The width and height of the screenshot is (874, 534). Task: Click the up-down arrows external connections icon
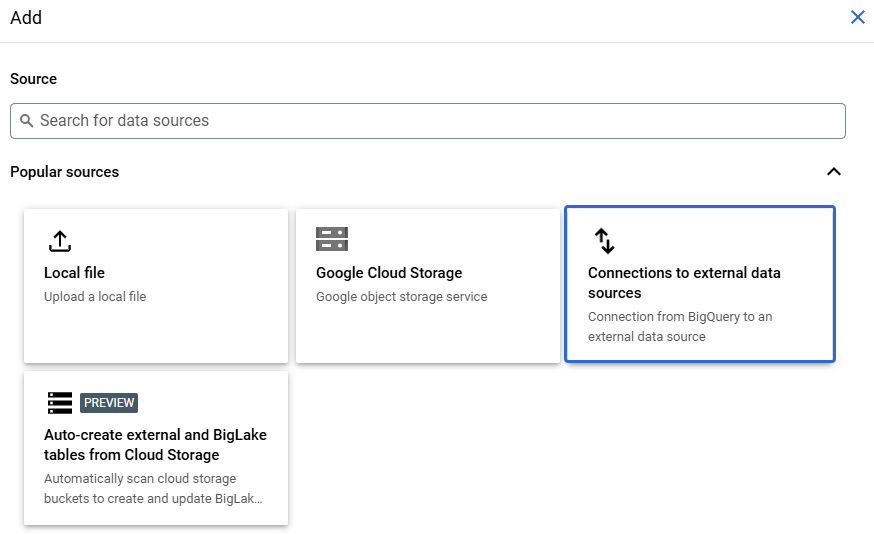pyautogui.click(x=605, y=240)
